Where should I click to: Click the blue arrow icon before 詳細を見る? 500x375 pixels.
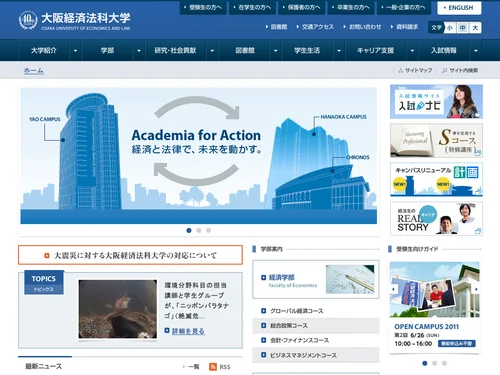167,330
